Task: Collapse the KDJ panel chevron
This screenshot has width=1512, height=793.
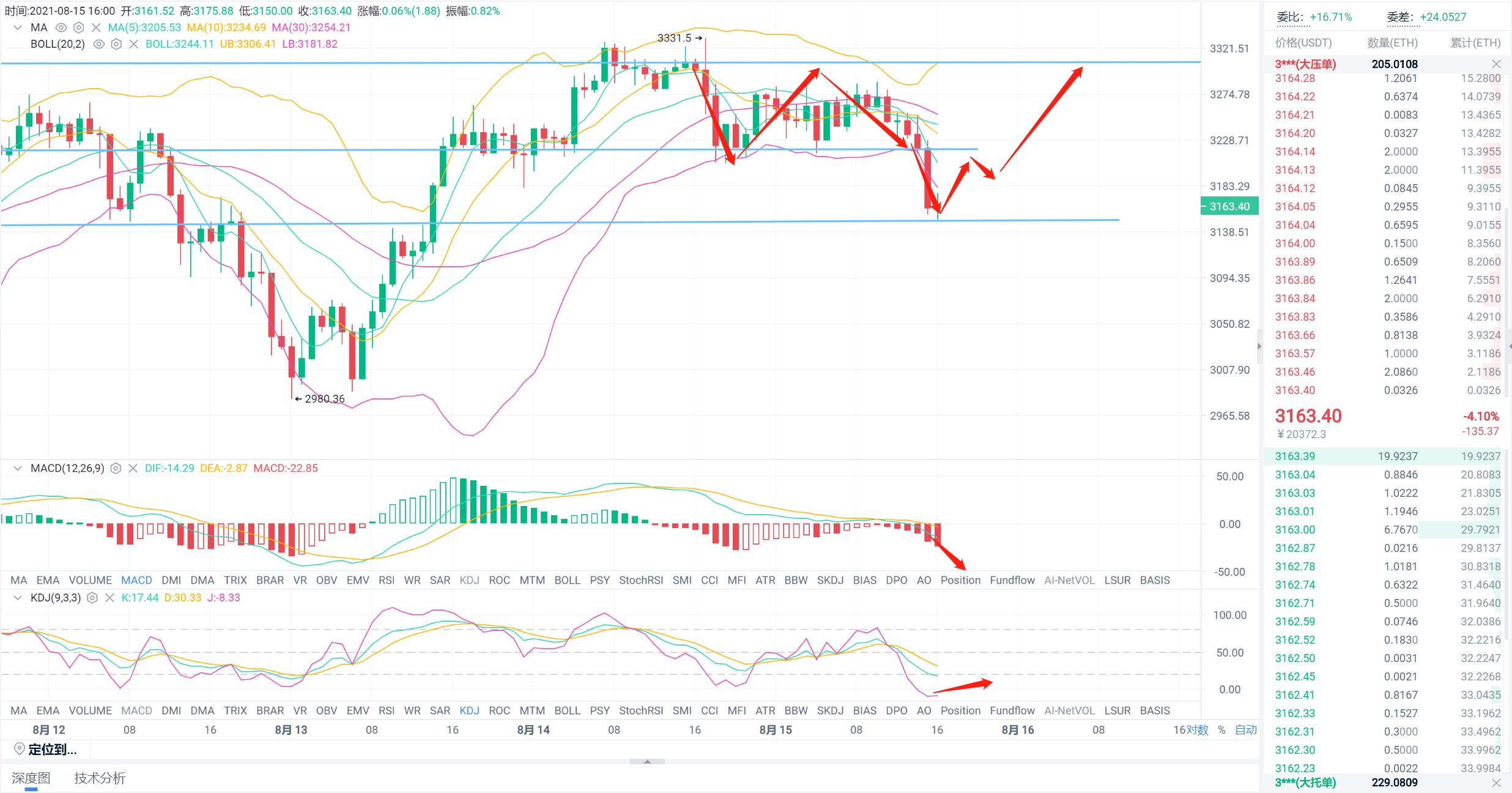Action: click(x=18, y=598)
